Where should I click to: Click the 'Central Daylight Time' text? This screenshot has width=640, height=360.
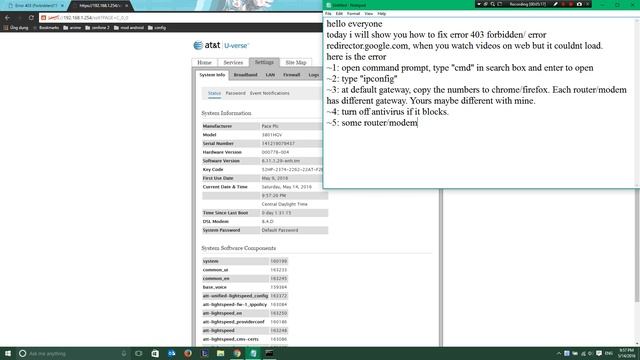pos(284,204)
